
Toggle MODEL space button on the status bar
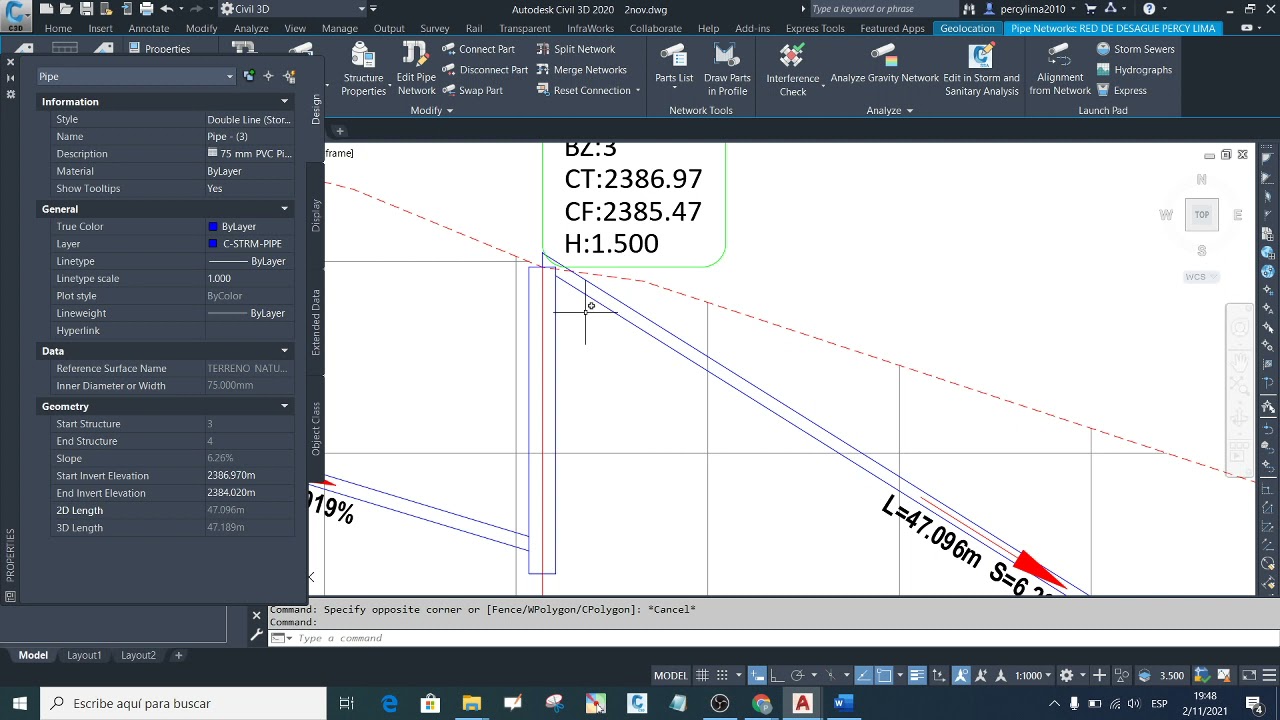point(670,676)
